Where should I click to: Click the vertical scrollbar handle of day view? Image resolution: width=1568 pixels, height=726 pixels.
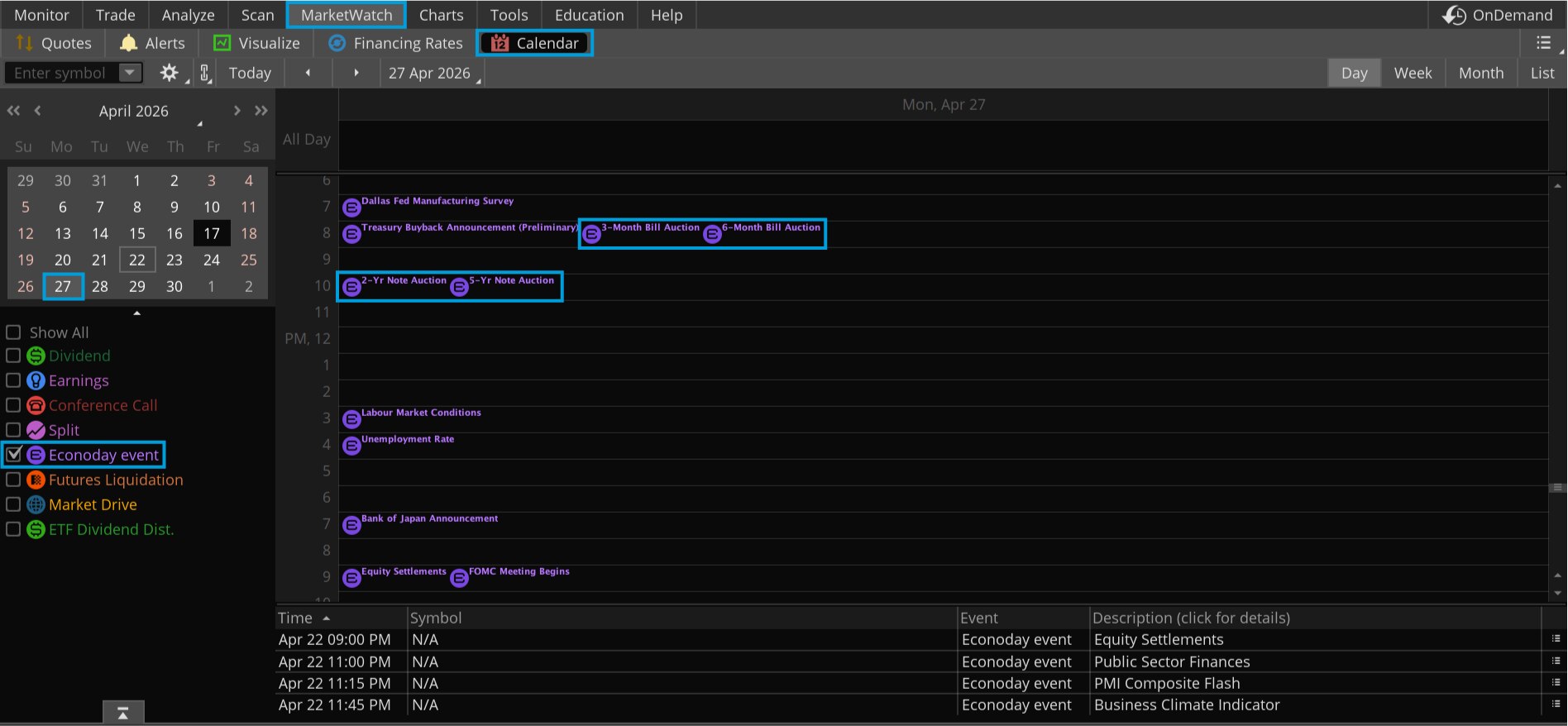(x=1558, y=488)
